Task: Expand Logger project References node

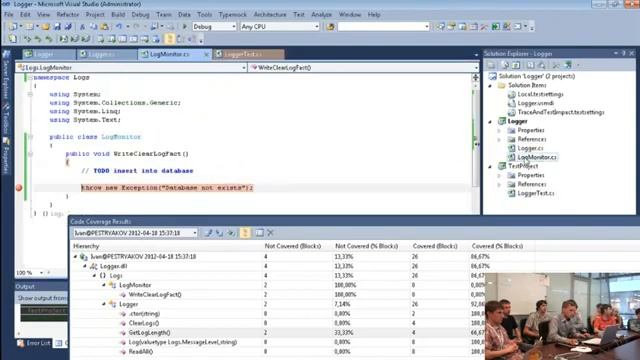Action: pyautogui.click(x=499, y=139)
